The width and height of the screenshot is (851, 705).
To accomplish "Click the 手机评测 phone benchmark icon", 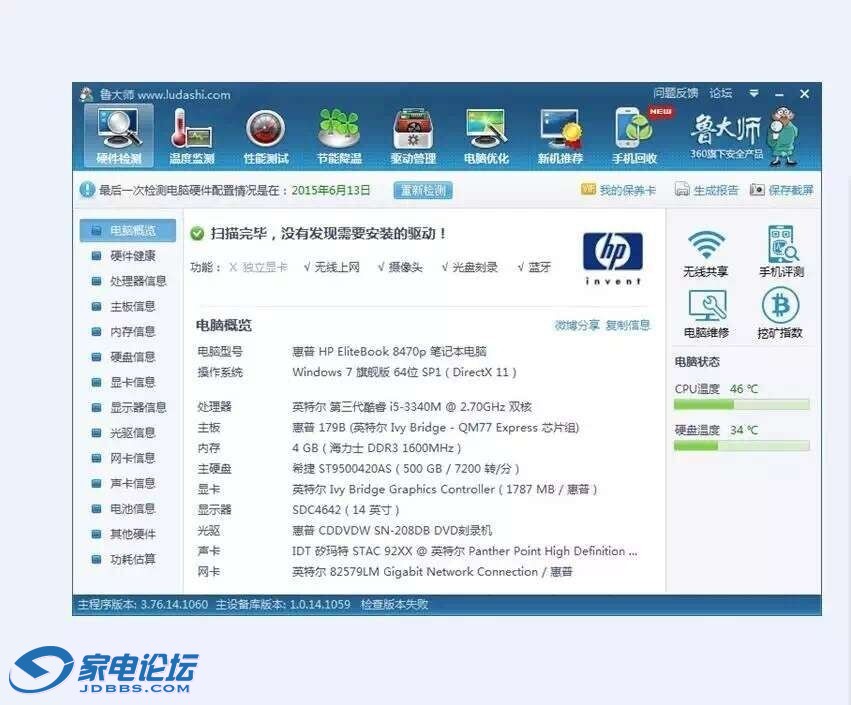I will pos(781,252).
